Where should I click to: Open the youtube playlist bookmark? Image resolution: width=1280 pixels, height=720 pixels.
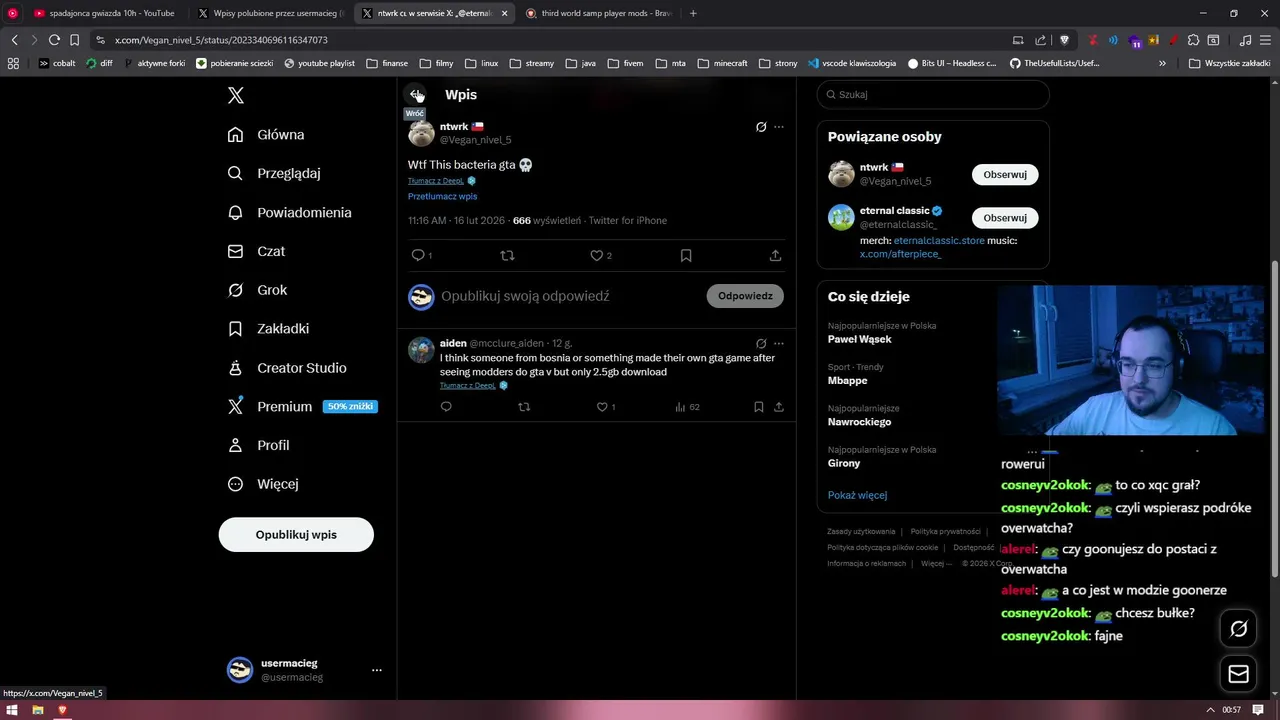(x=319, y=63)
